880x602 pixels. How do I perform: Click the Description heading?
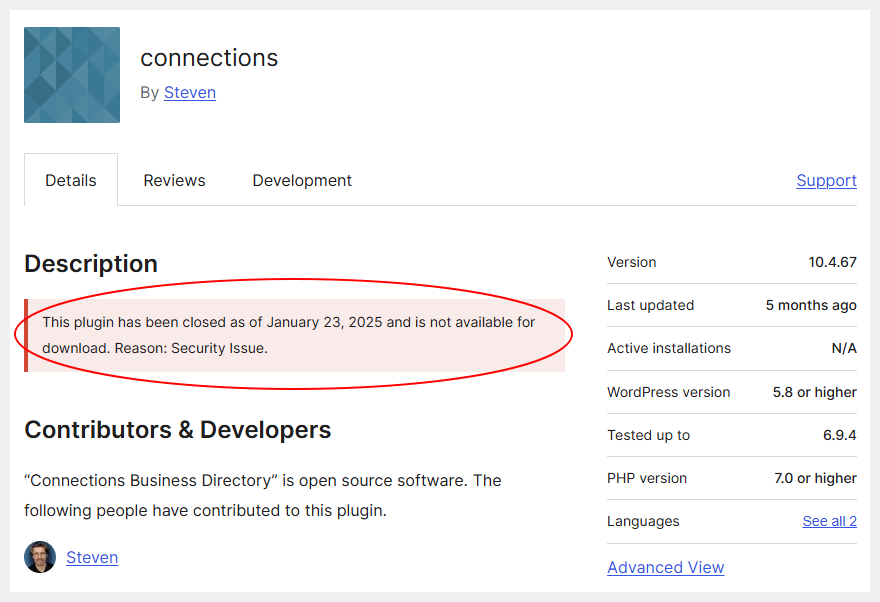(x=91, y=264)
